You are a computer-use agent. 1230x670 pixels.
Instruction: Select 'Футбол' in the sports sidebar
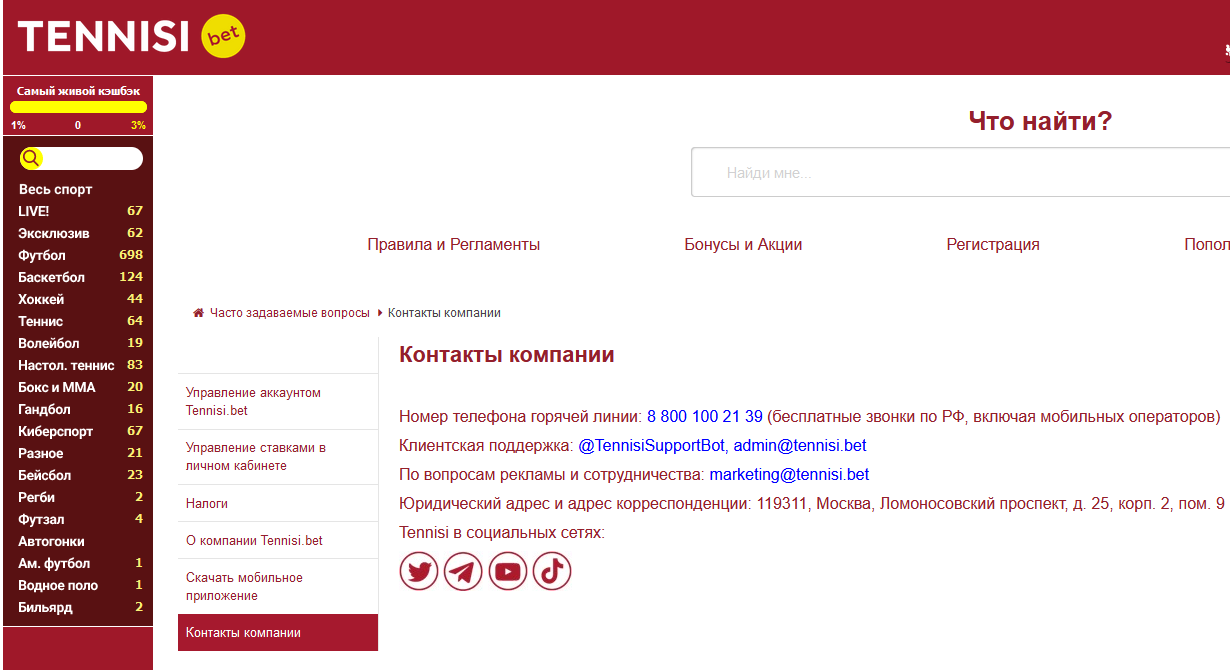tap(42, 255)
